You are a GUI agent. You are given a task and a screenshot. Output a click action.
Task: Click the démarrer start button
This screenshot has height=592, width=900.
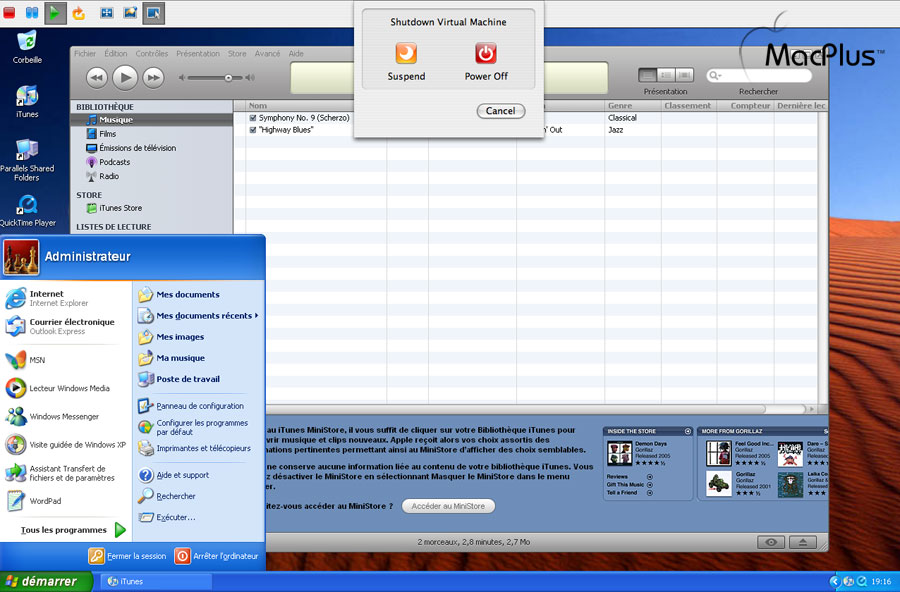click(46, 582)
